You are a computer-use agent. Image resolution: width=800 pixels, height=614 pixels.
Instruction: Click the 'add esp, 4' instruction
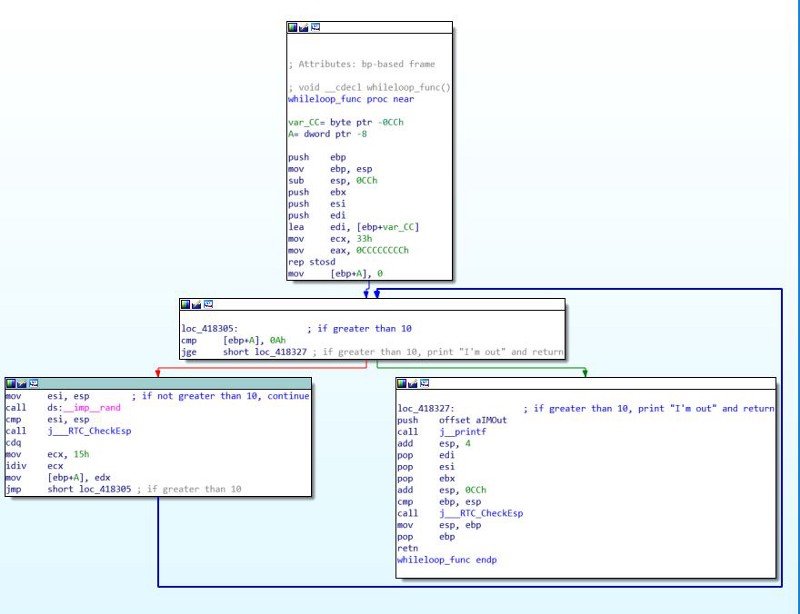(x=434, y=444)
